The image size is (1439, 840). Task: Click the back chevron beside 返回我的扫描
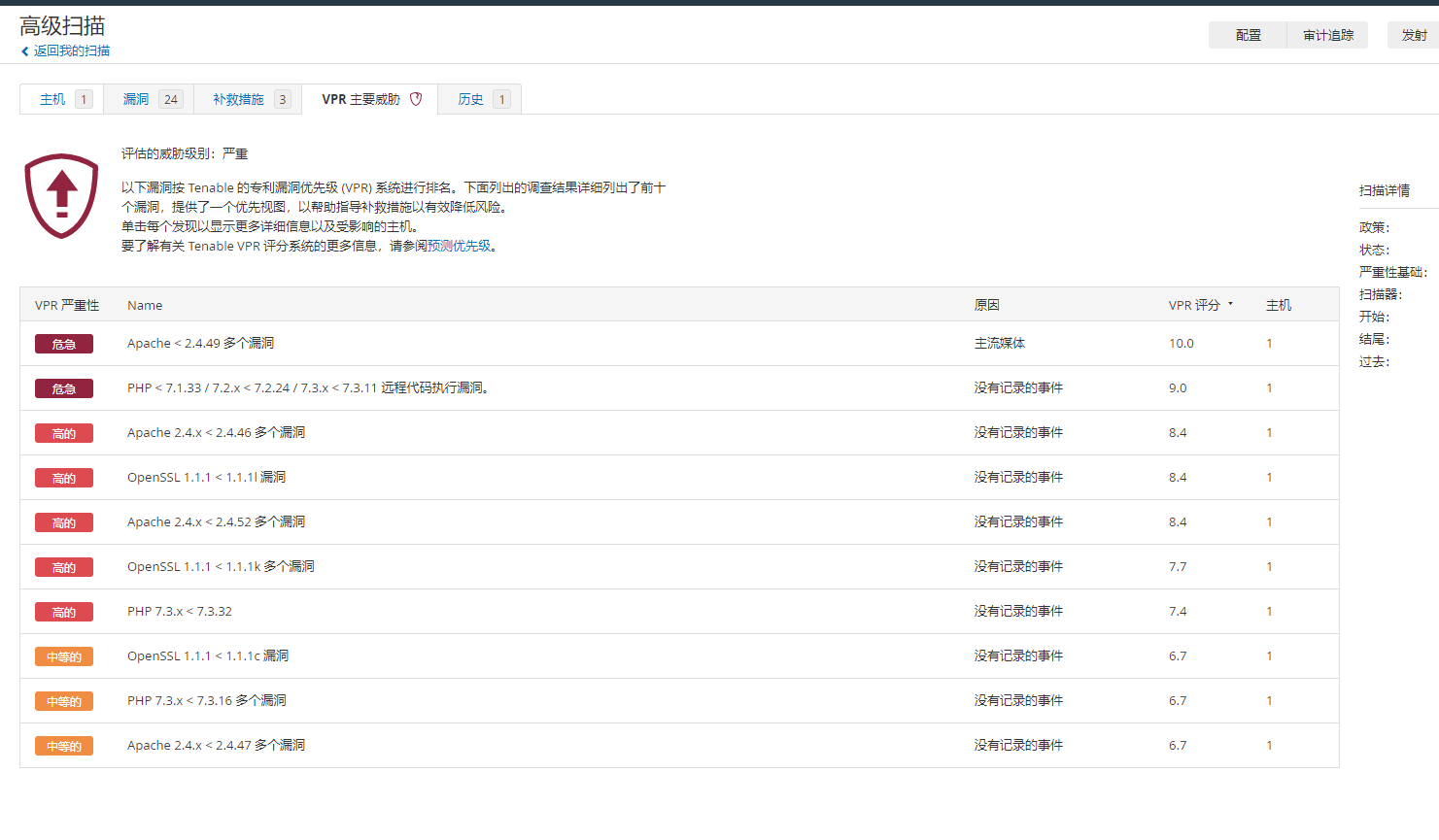(x=24, y=51)
